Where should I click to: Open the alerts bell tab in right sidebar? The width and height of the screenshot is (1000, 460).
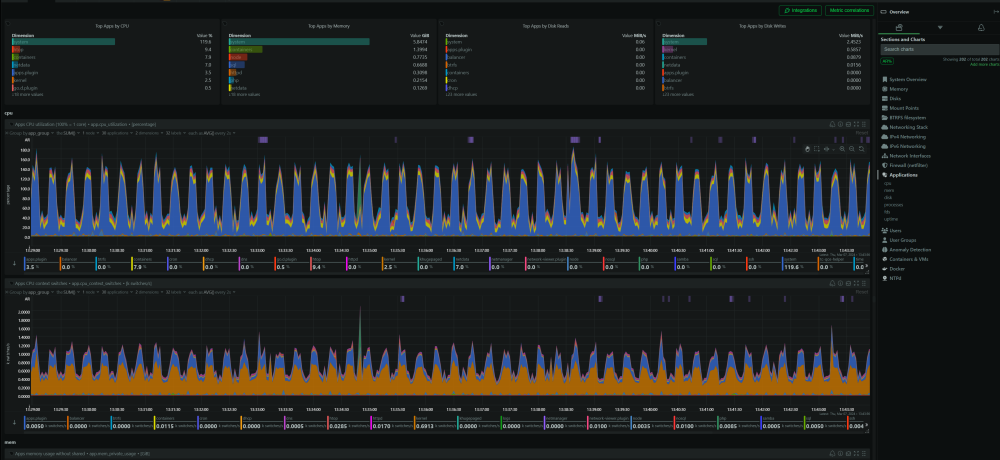point(981,27)
